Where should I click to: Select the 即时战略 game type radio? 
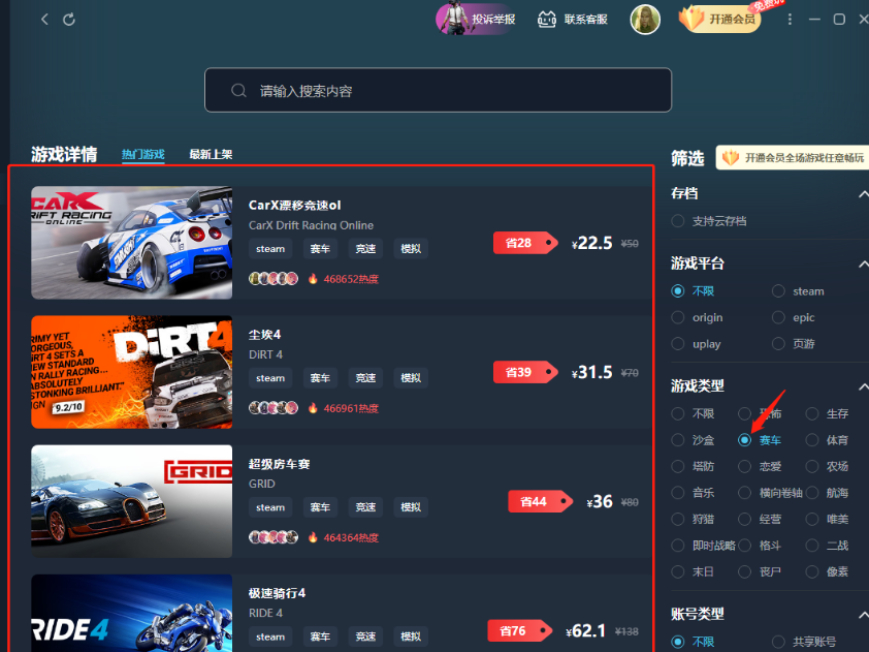[x=677, y=546]
